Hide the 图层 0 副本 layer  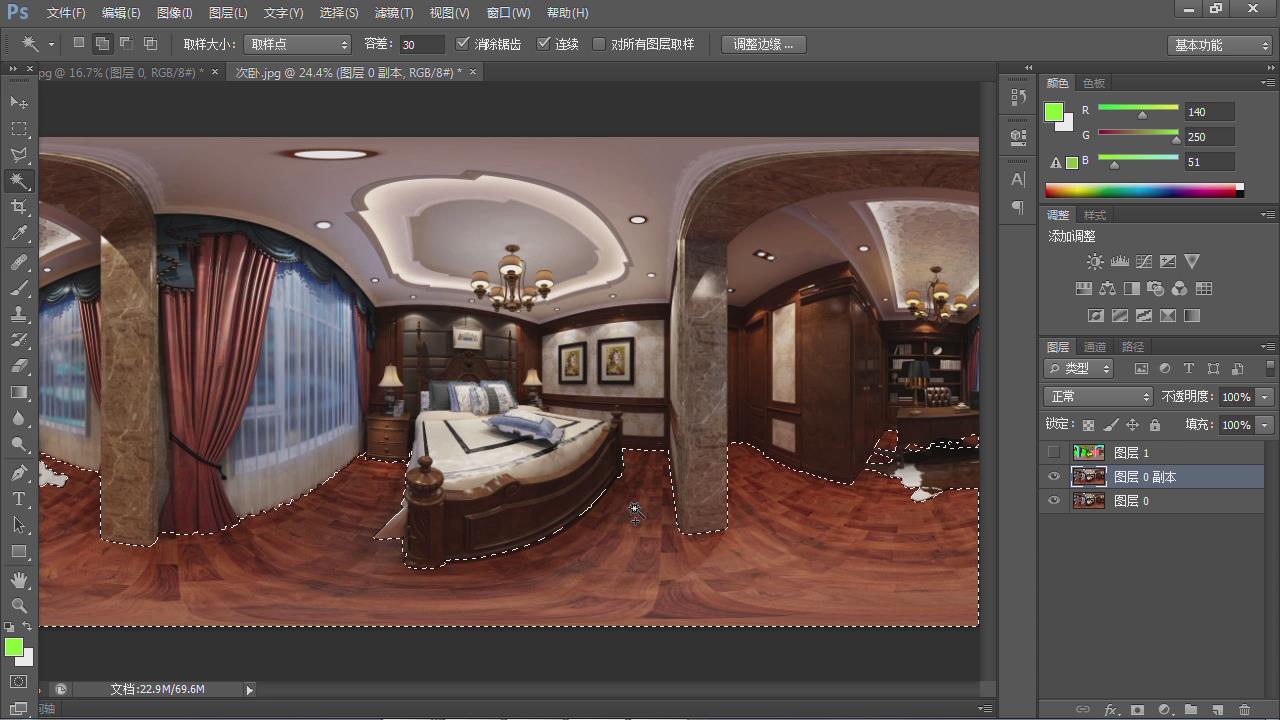pos(1053,477)
